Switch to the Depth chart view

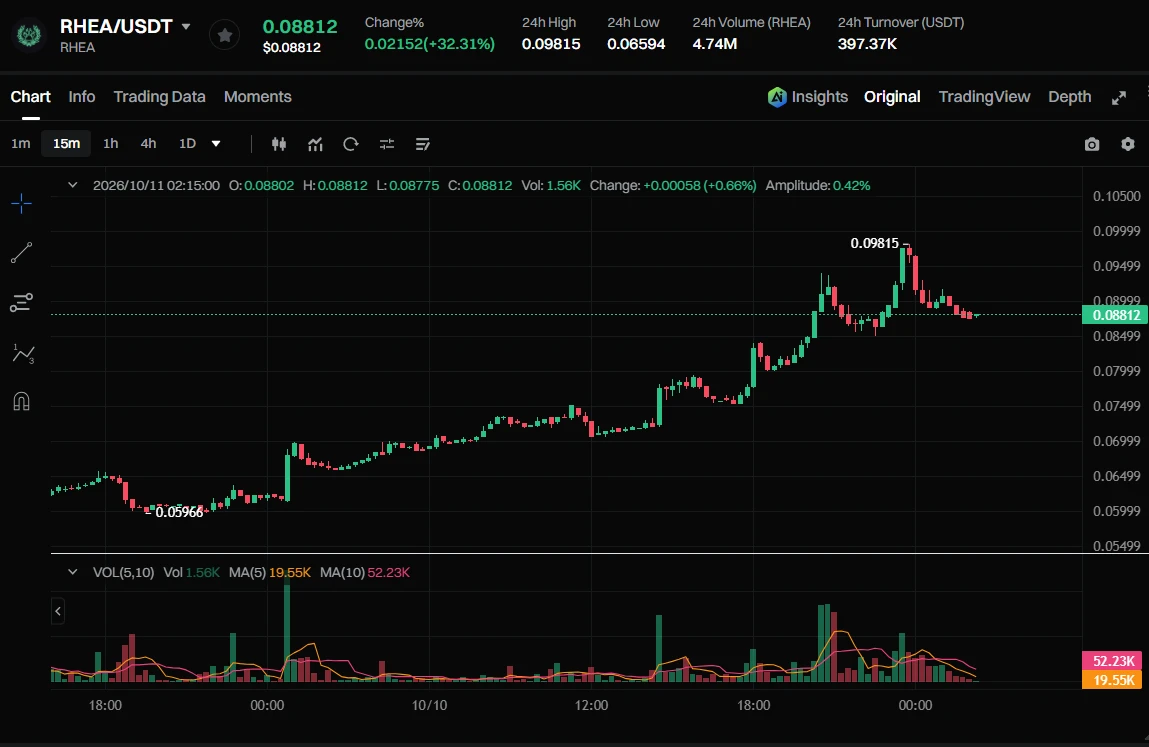[x=1069, y=97]
